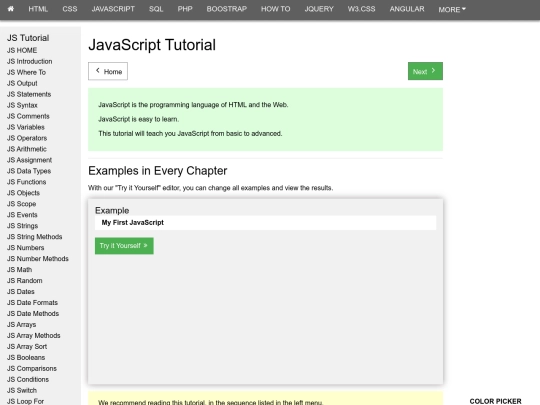540x405 pixels.
Task: Select JS Number Methods
Action: click(38, 259)
